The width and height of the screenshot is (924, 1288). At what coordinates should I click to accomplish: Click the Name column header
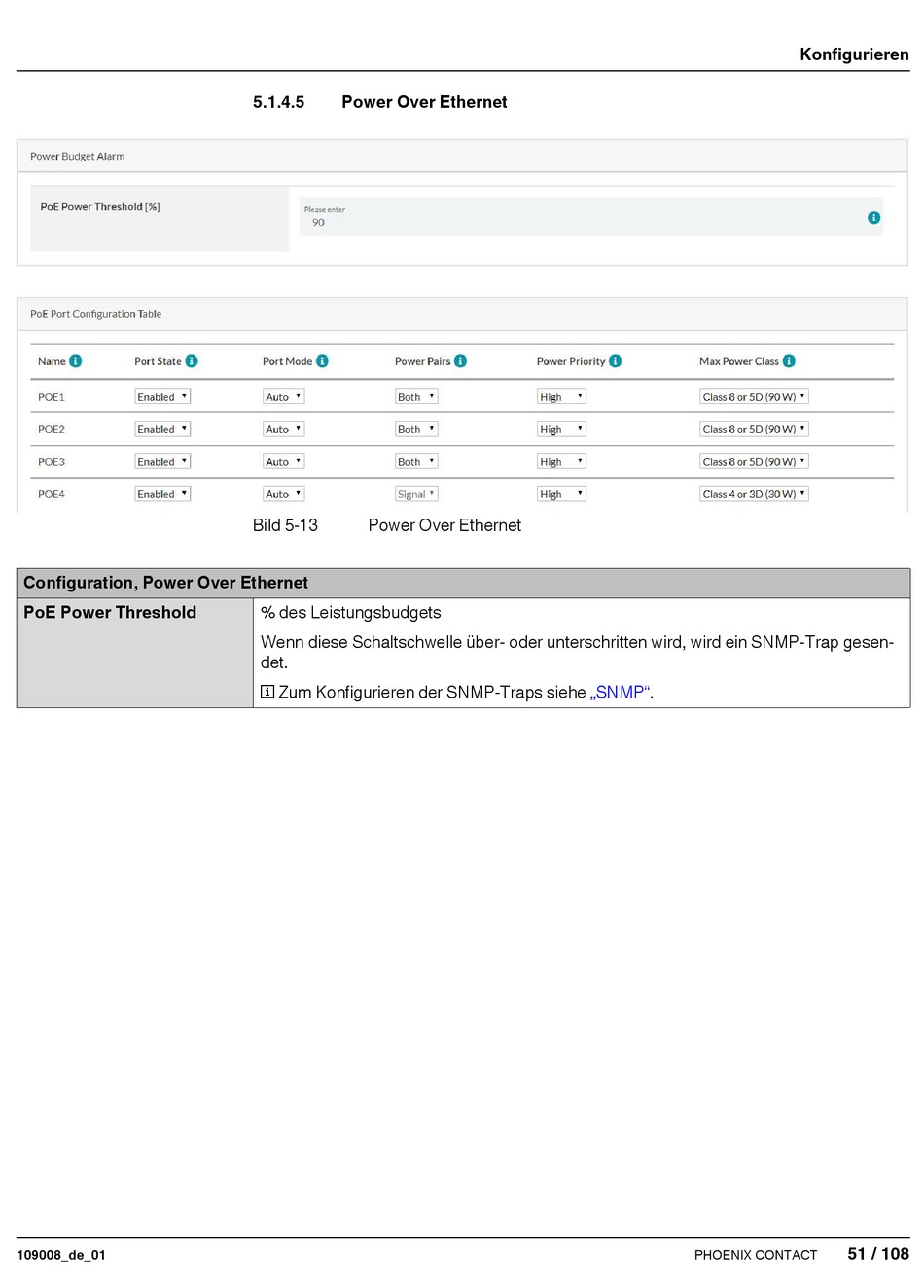click(x=52, y=361)
